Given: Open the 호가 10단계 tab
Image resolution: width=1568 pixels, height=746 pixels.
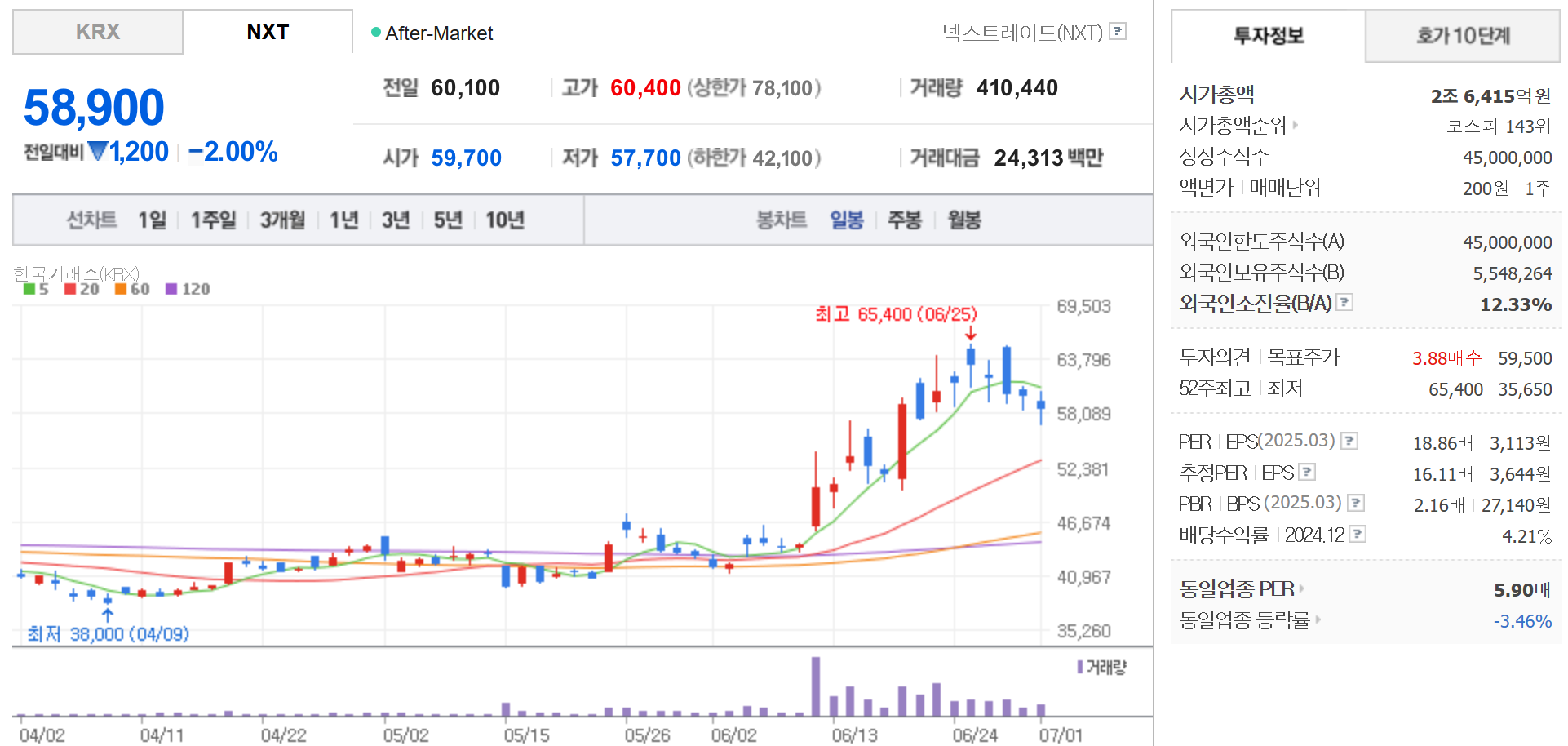Looking at the screenshot, I should 1462,36.
